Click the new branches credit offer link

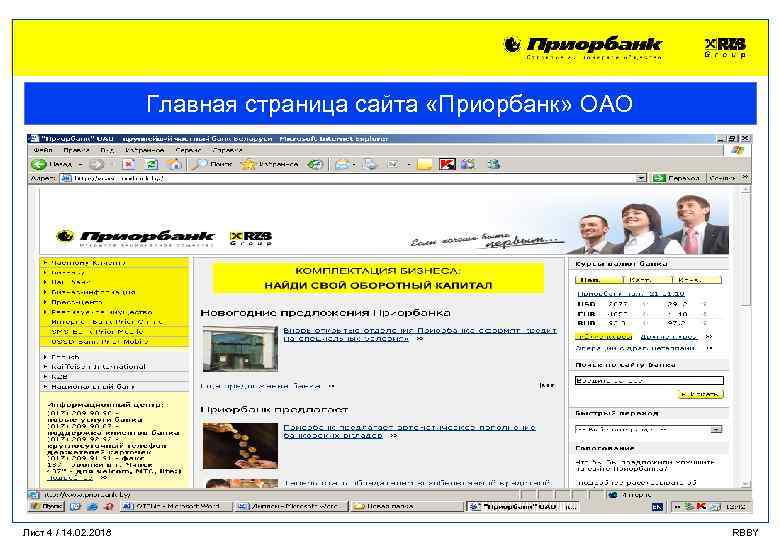(420, 334)
